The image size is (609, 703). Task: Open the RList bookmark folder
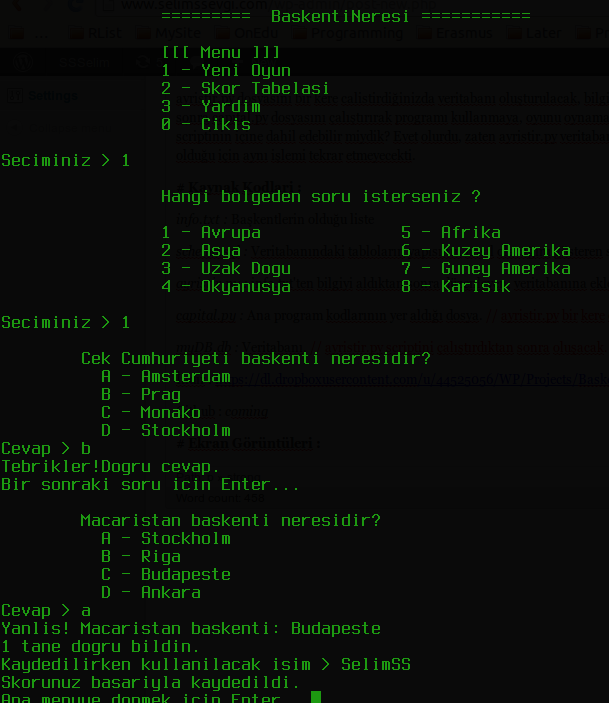(96, 33)
